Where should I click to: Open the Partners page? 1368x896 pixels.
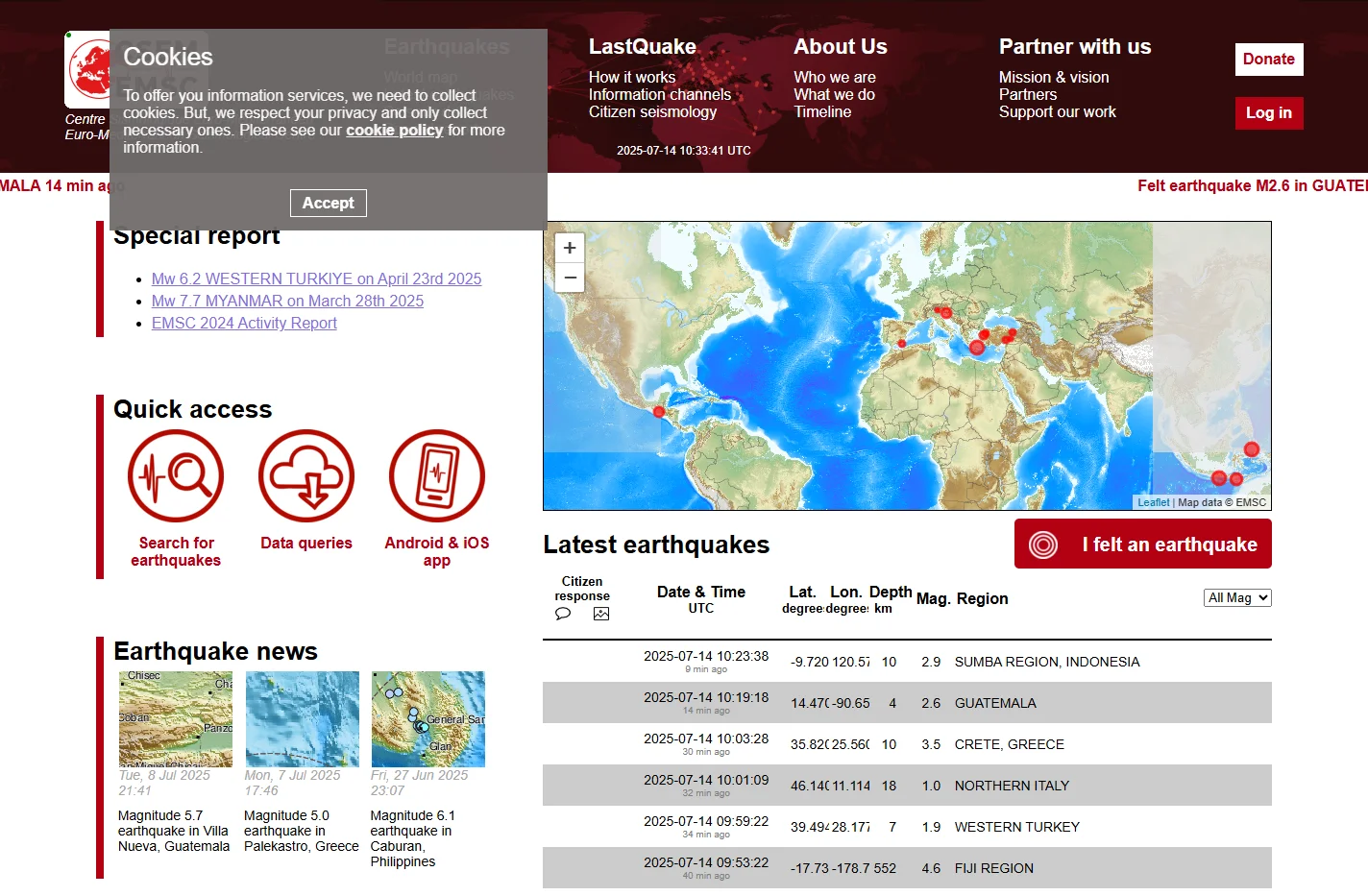point(1028,94)
